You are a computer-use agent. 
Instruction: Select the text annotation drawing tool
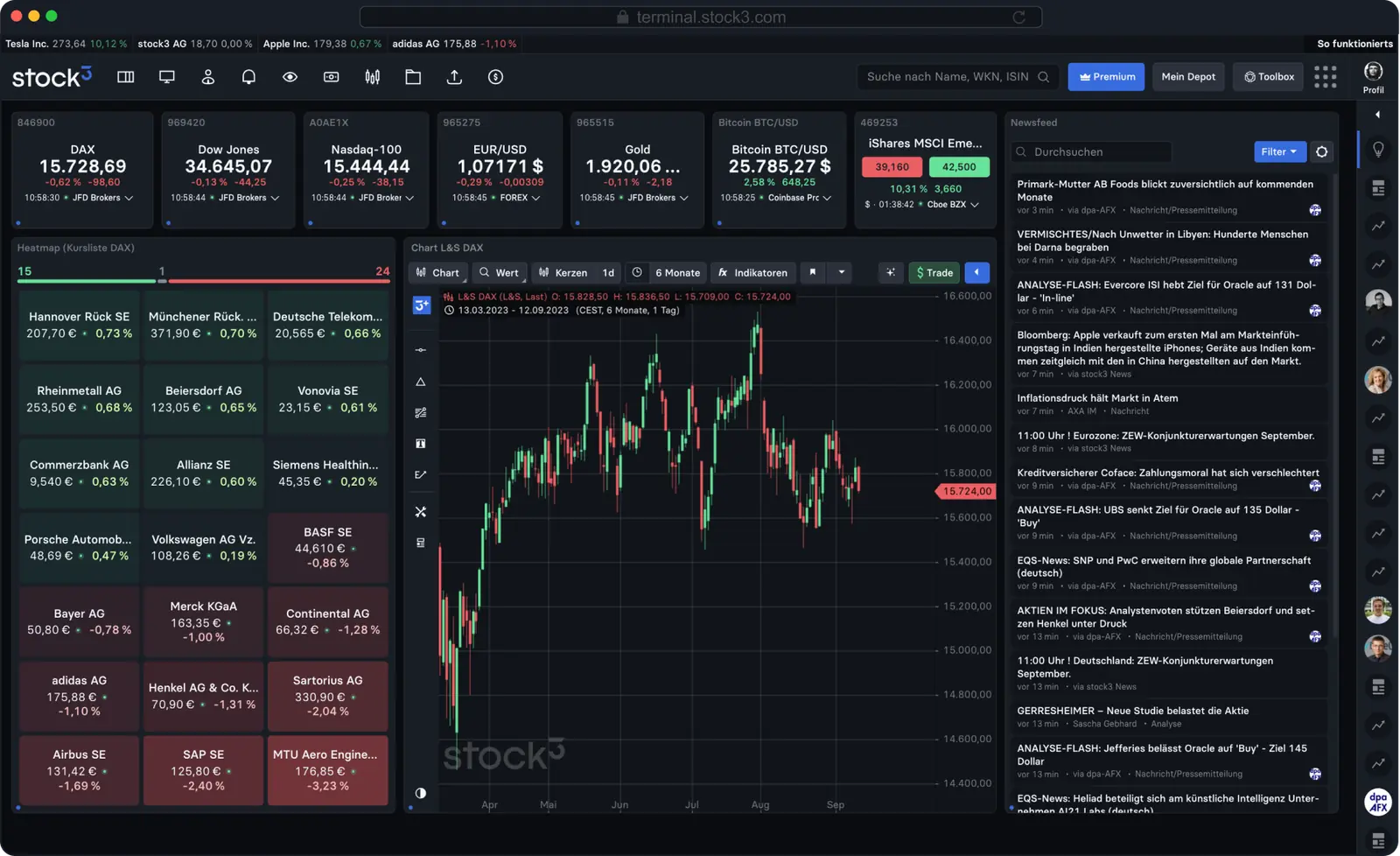click(420, 444)
